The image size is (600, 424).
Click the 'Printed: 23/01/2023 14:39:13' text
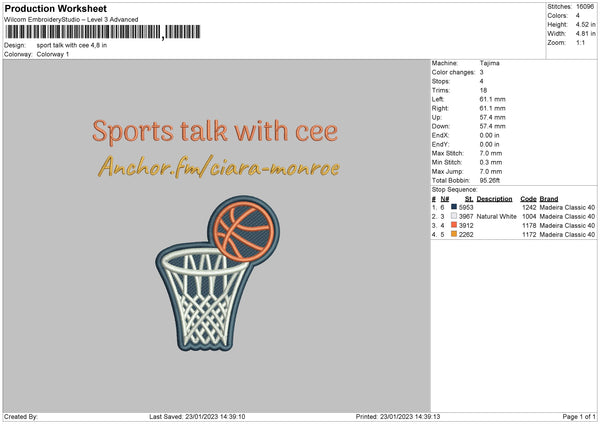click(x=398, y=417)
